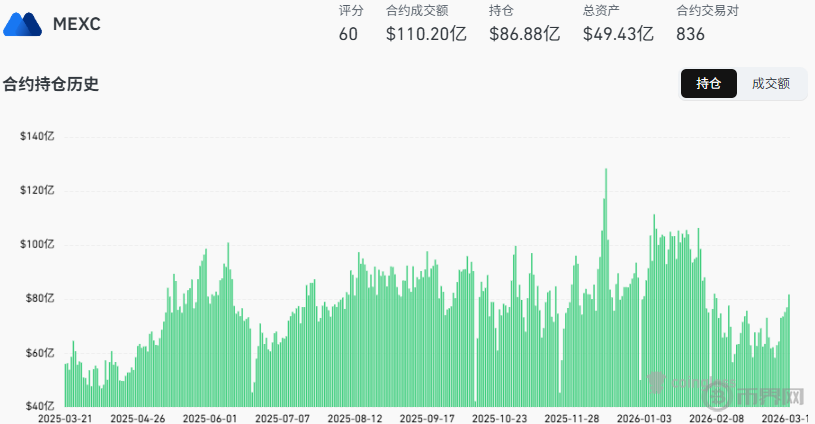Click the 2025-11-28 date axis label

(x=572, y=418)
